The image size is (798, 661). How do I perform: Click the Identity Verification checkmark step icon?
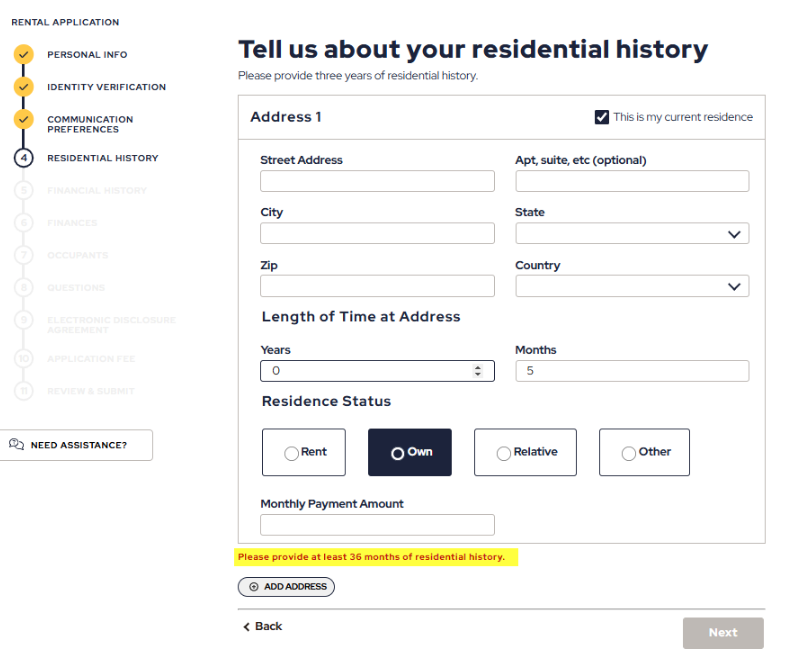tap(23, 87)
